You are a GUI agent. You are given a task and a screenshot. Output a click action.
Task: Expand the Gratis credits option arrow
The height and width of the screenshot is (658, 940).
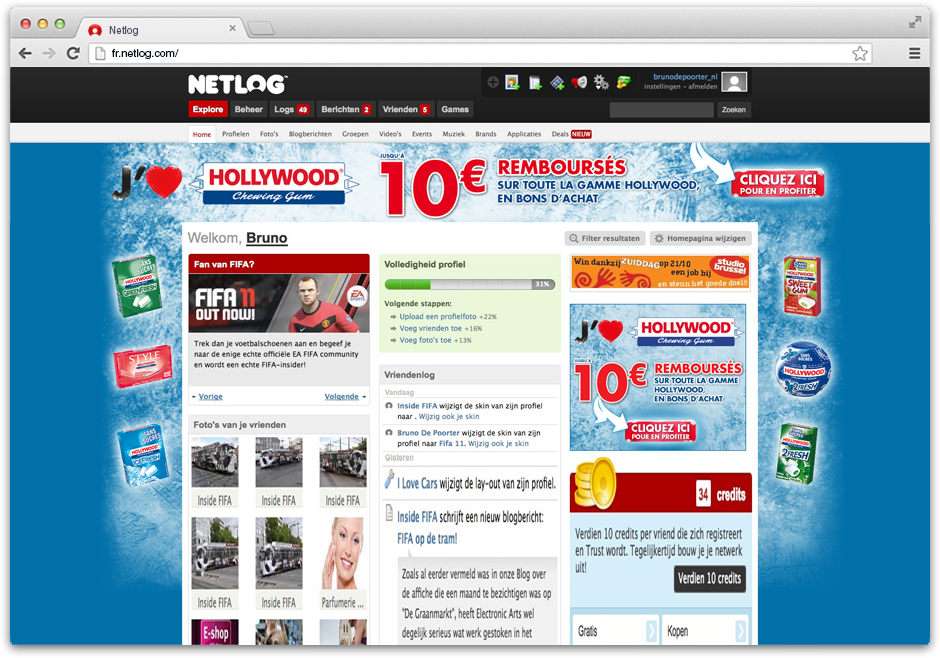point(652,631)
